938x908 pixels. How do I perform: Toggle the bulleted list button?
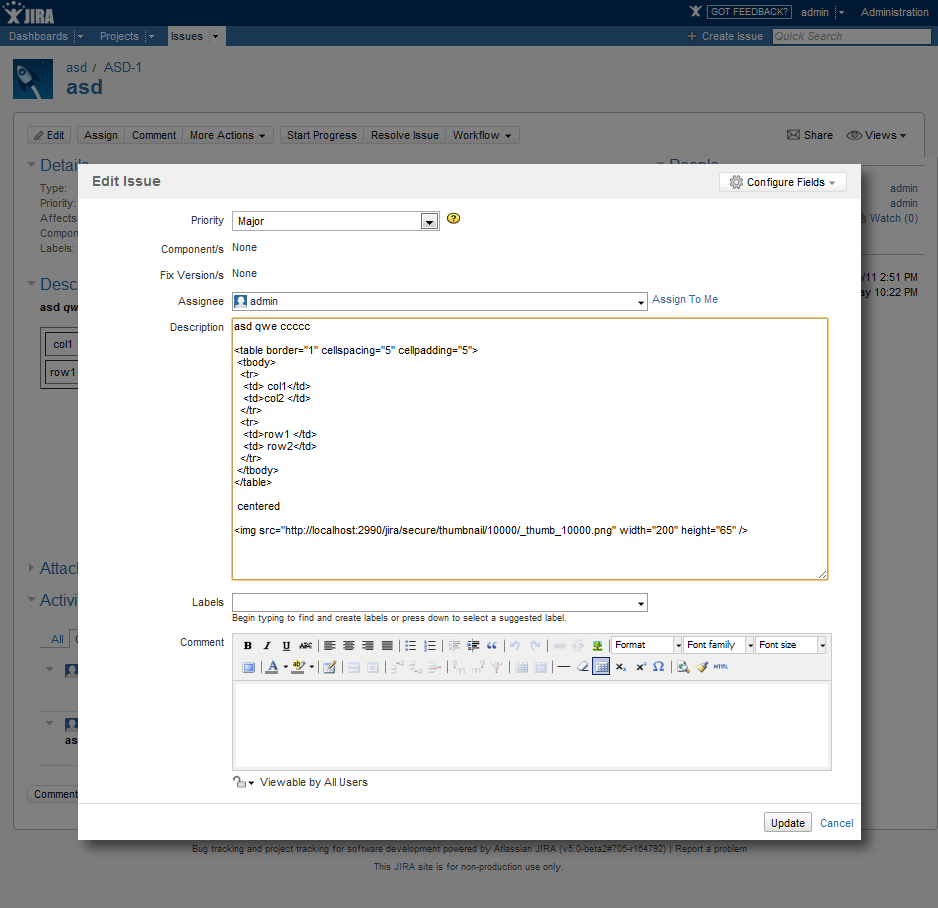pos(410,646)
